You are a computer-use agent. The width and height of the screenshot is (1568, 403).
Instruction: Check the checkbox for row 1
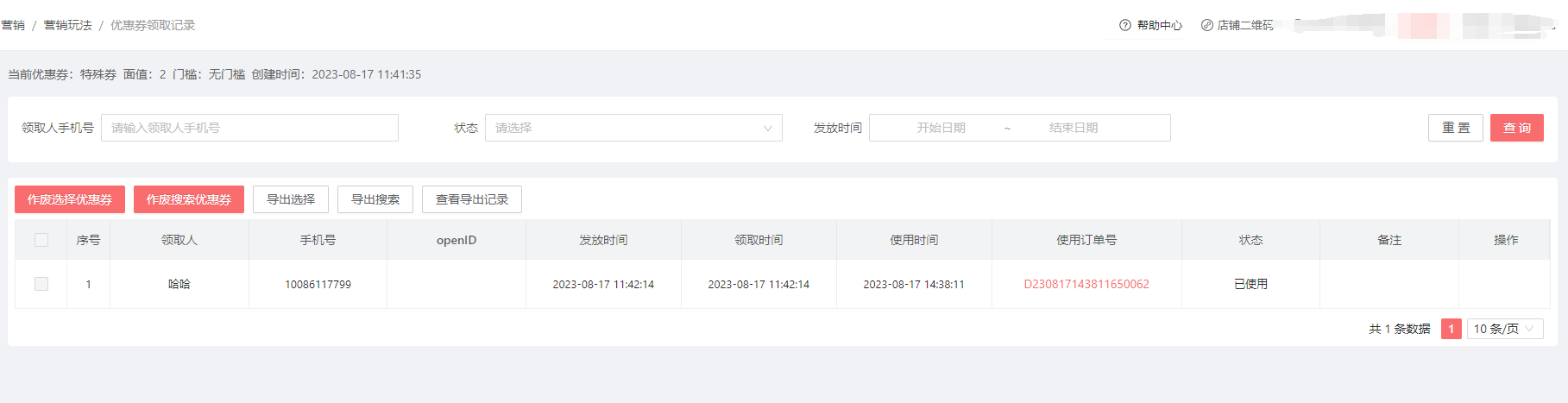(41, 284)
